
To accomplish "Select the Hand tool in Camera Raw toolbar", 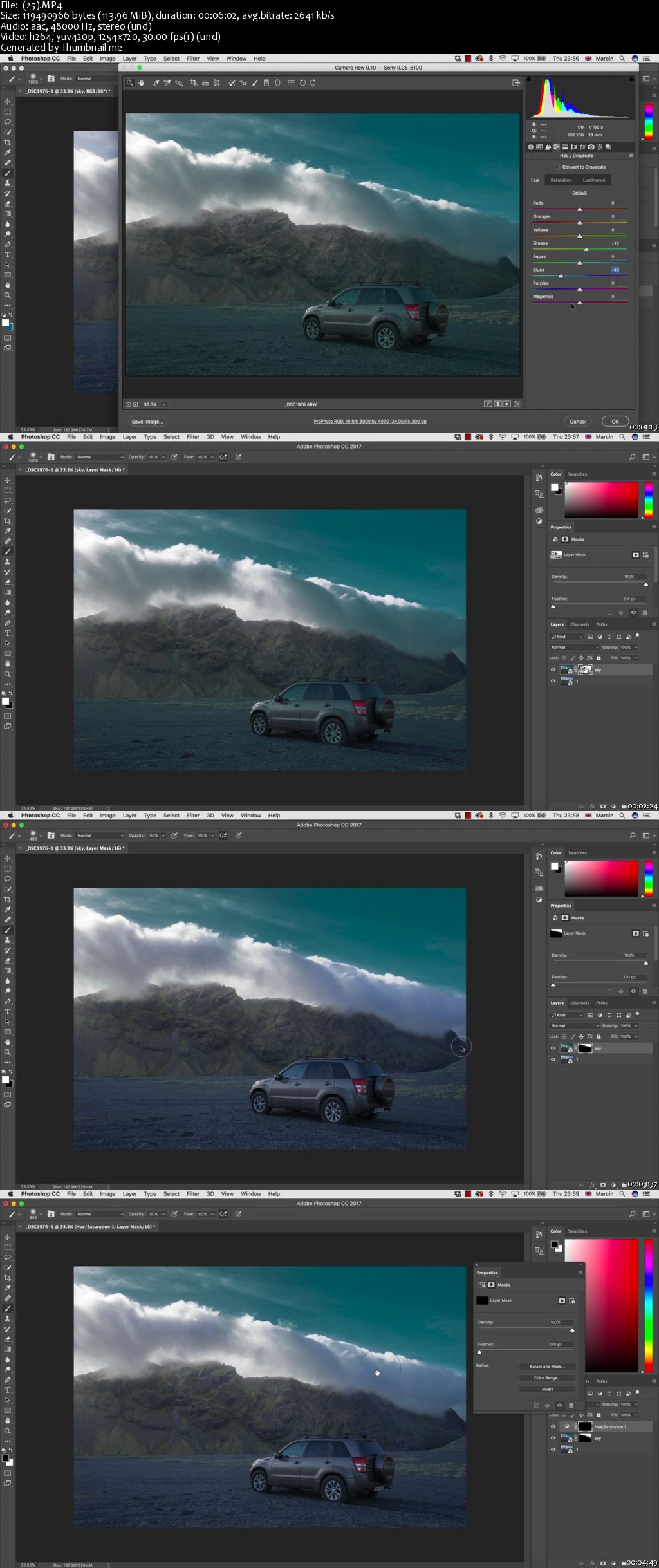I will click(x=141, y=82).
